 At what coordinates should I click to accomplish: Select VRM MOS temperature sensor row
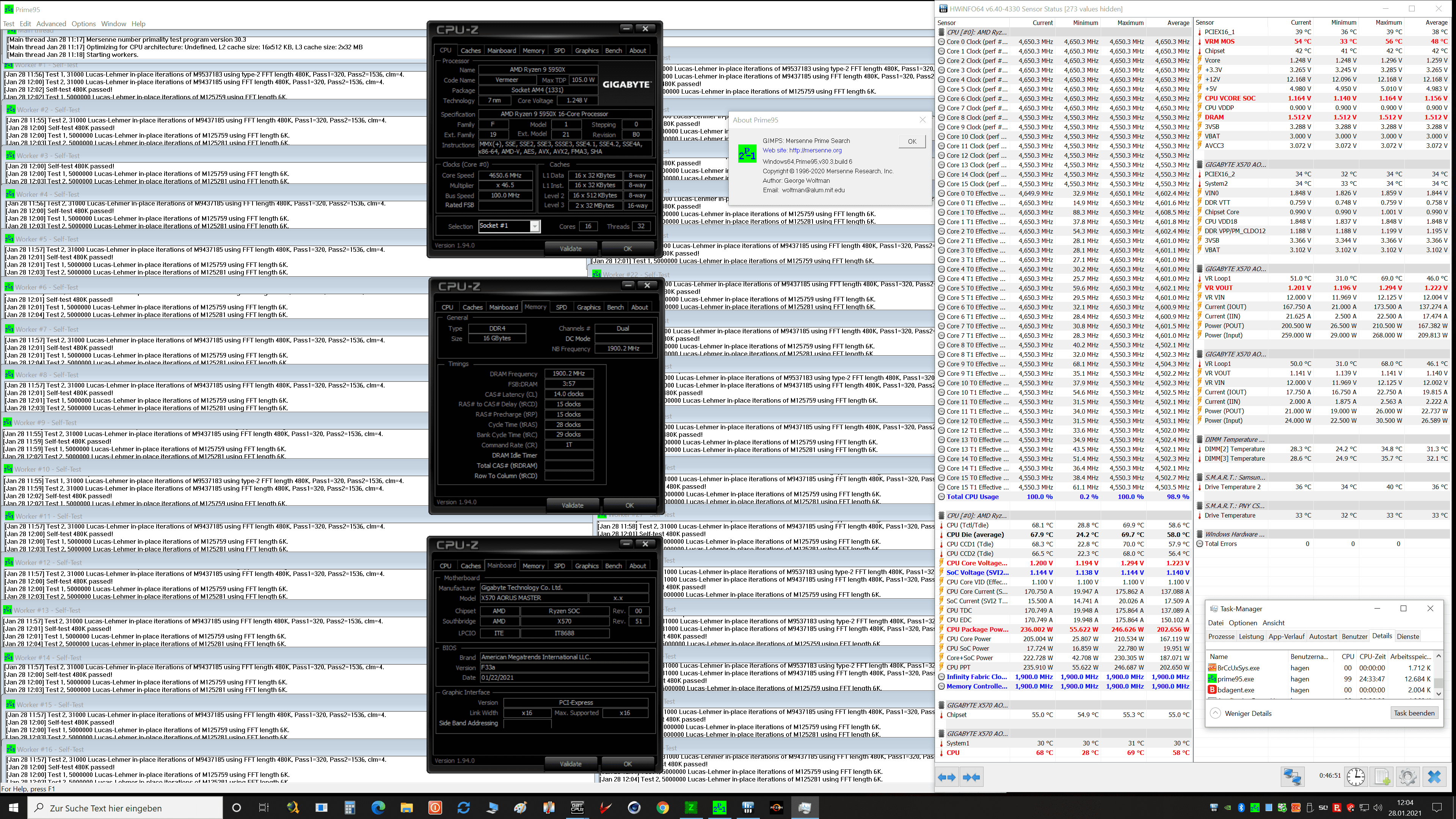click(1323, 41)
